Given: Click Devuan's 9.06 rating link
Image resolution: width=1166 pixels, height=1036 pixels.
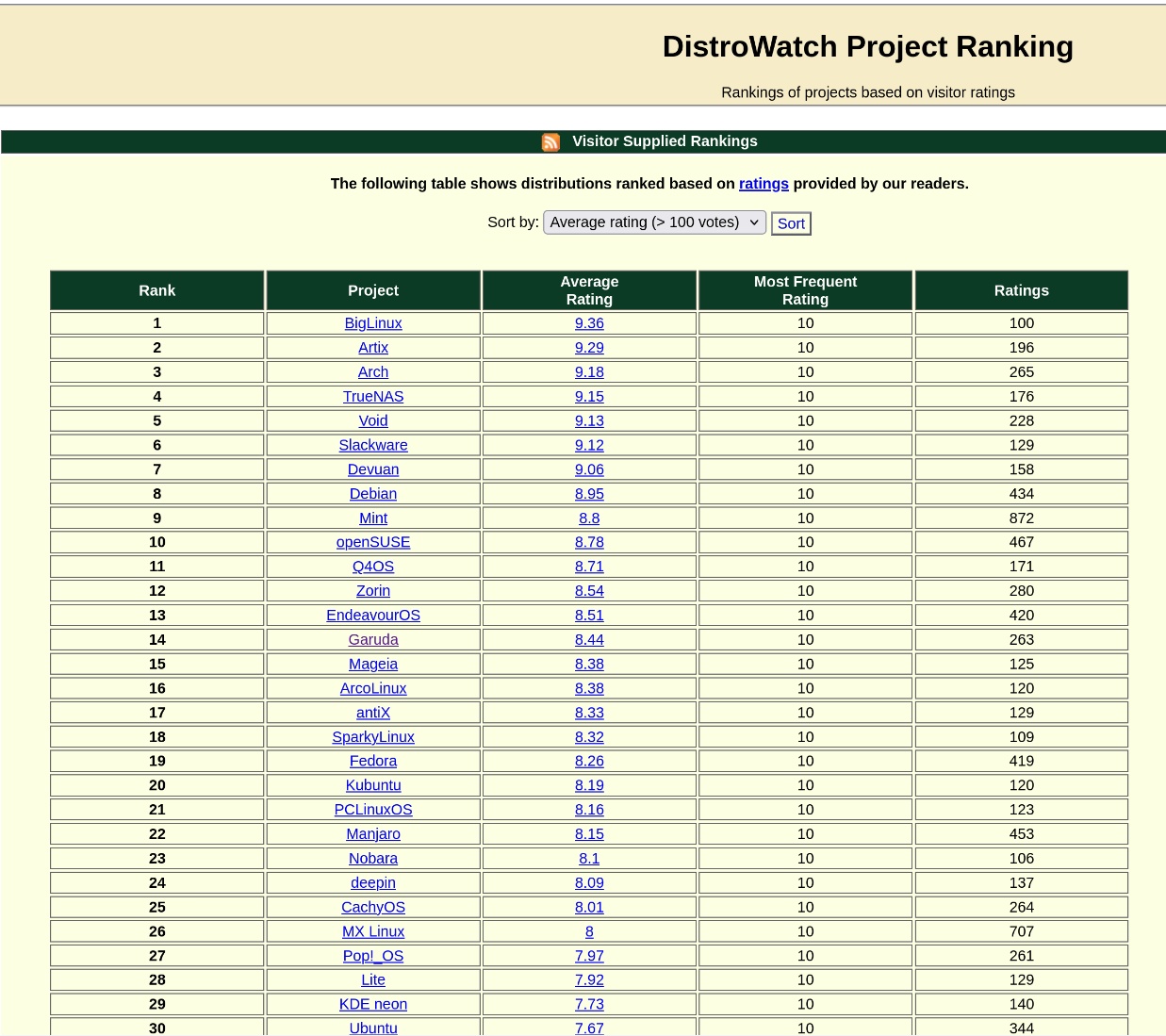Looking at the screenshot, I should 589,469.
